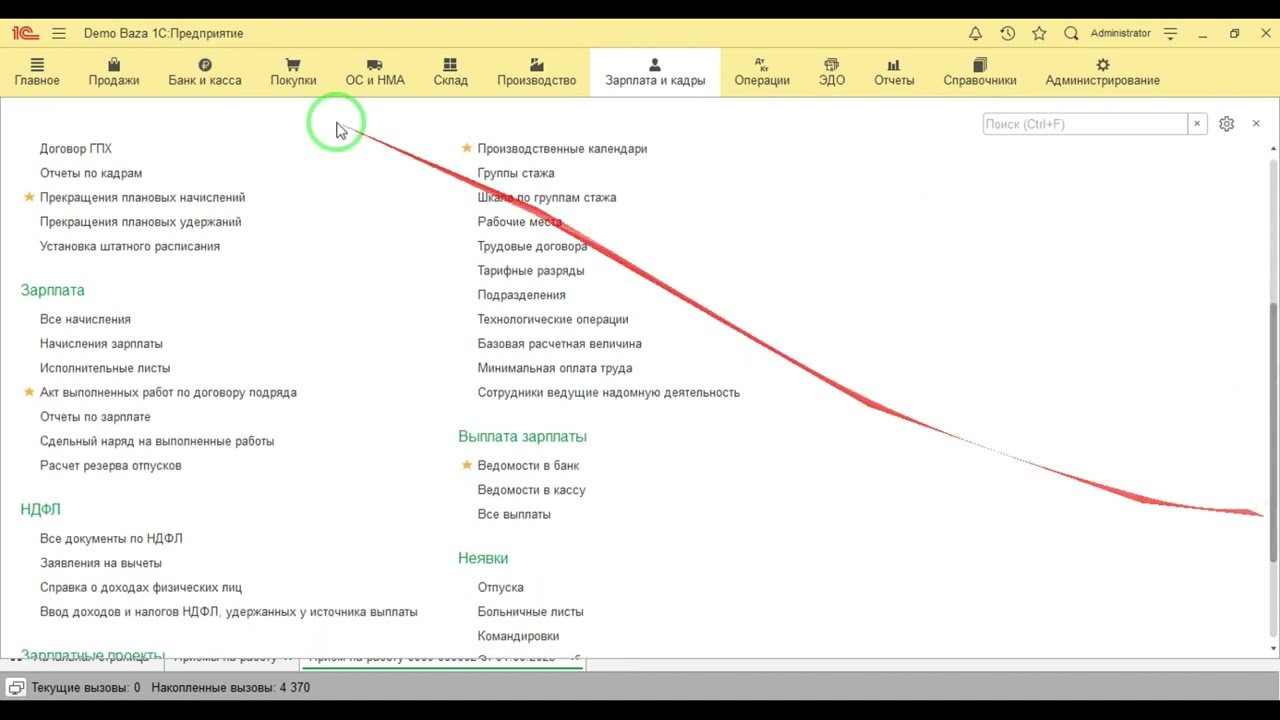1280x720 pixels.
Task: Open Покупки cart section
Action: (x=293, y=72)
